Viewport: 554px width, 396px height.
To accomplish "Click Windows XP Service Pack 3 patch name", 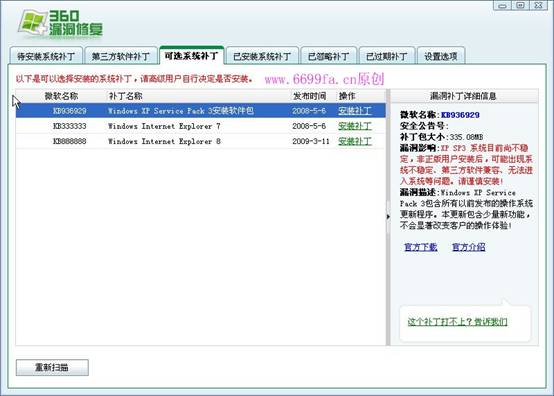I will 181,111.
